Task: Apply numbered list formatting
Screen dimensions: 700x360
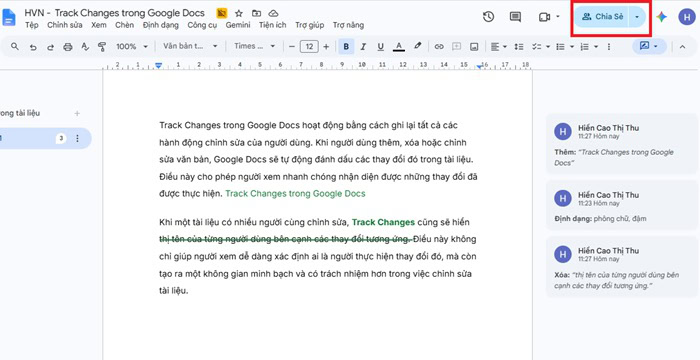Action: click(x=584, y=46)
